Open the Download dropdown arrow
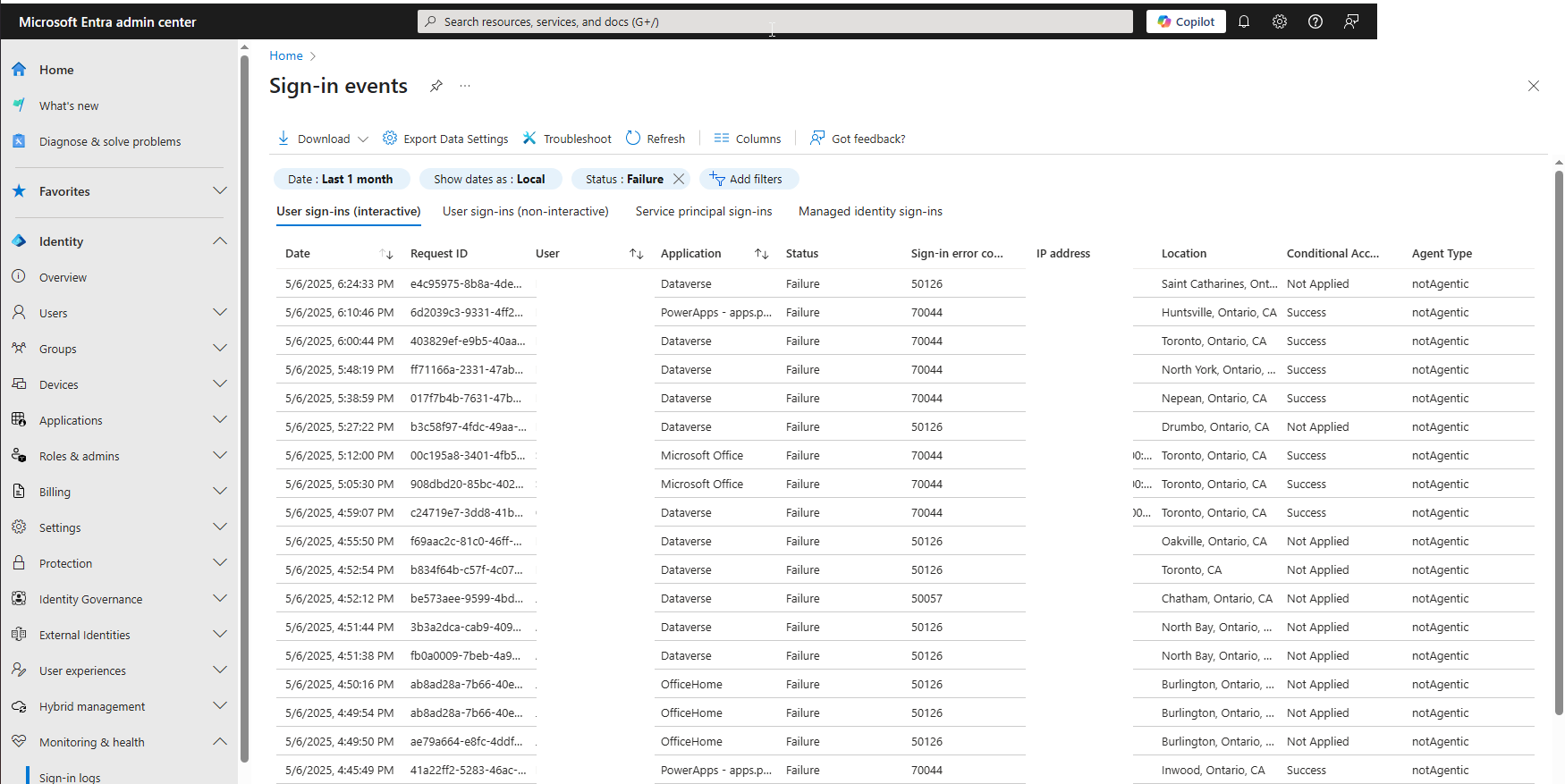This screenshot has width=1565, height=784. pos(363,139)
